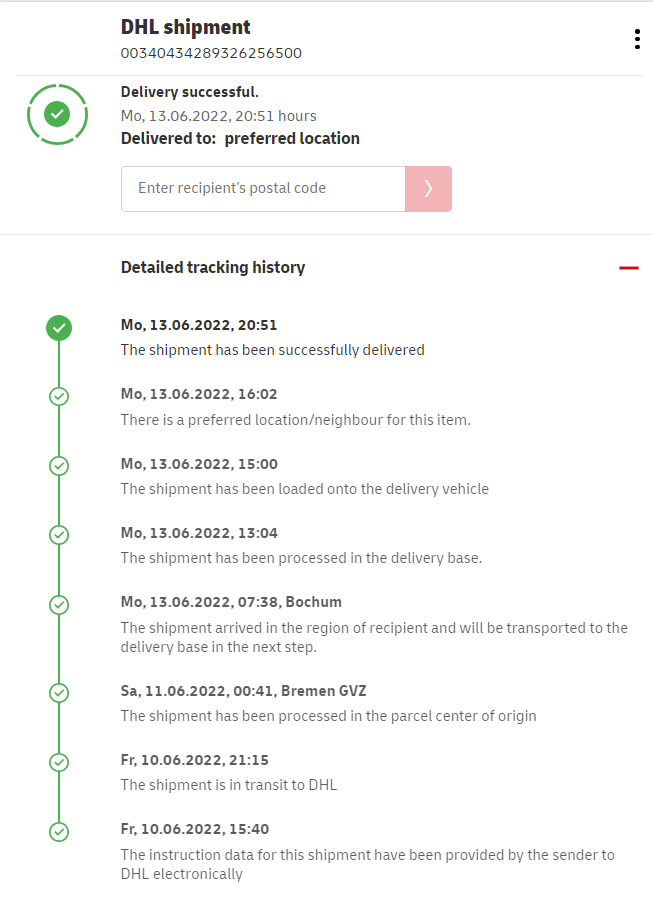Collapse the detailed tracking history with the red minus

(628, 268)
